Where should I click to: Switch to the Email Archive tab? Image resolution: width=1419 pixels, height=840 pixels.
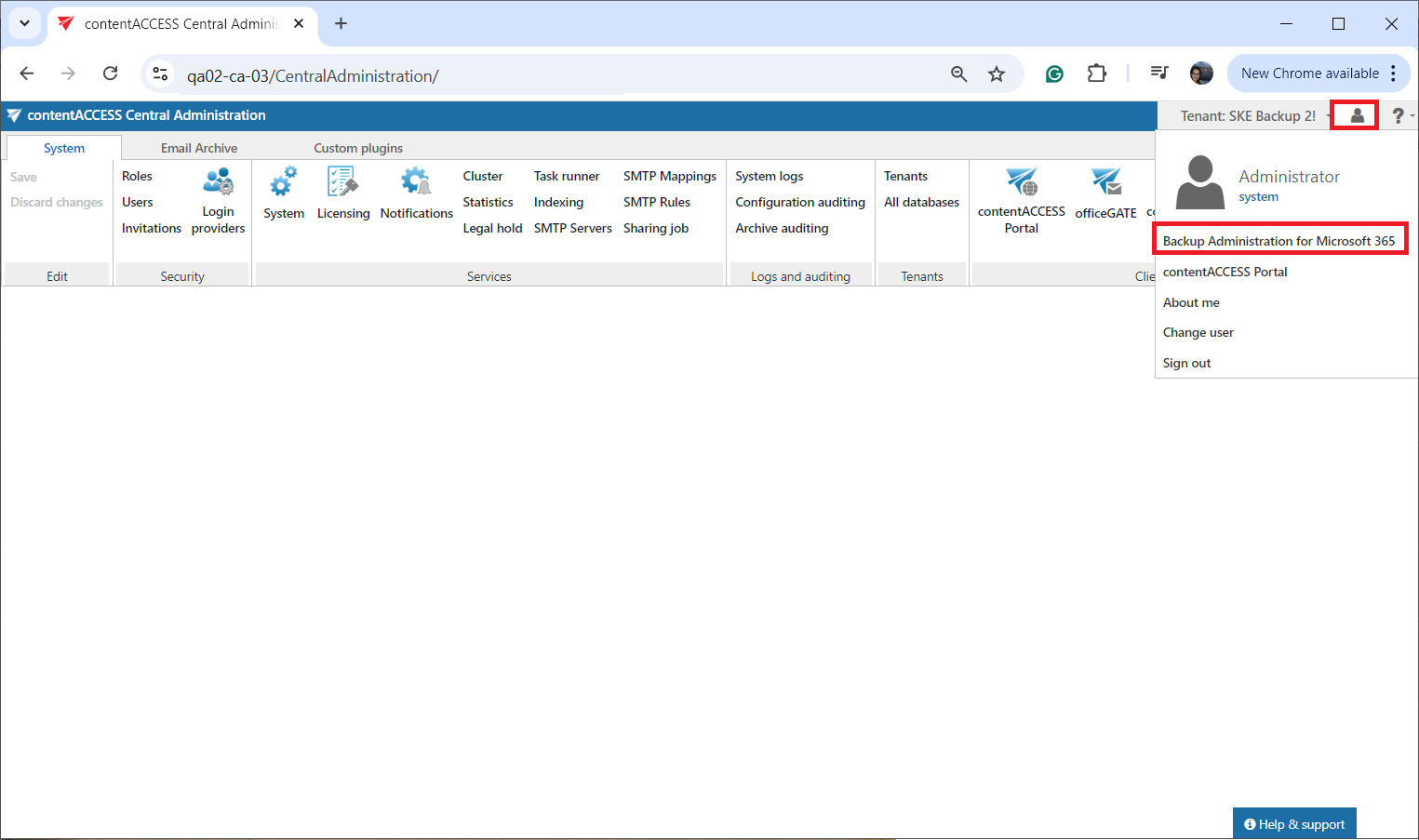point(198,148)
